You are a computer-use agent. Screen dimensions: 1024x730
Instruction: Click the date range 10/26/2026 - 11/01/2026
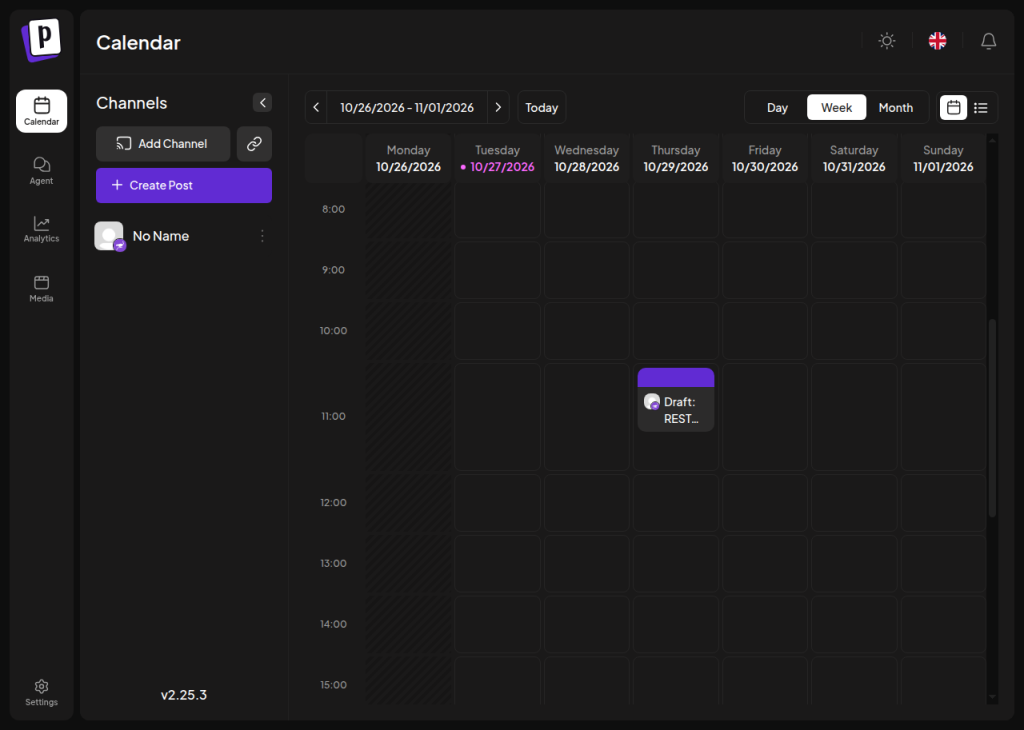click(407, 107)
